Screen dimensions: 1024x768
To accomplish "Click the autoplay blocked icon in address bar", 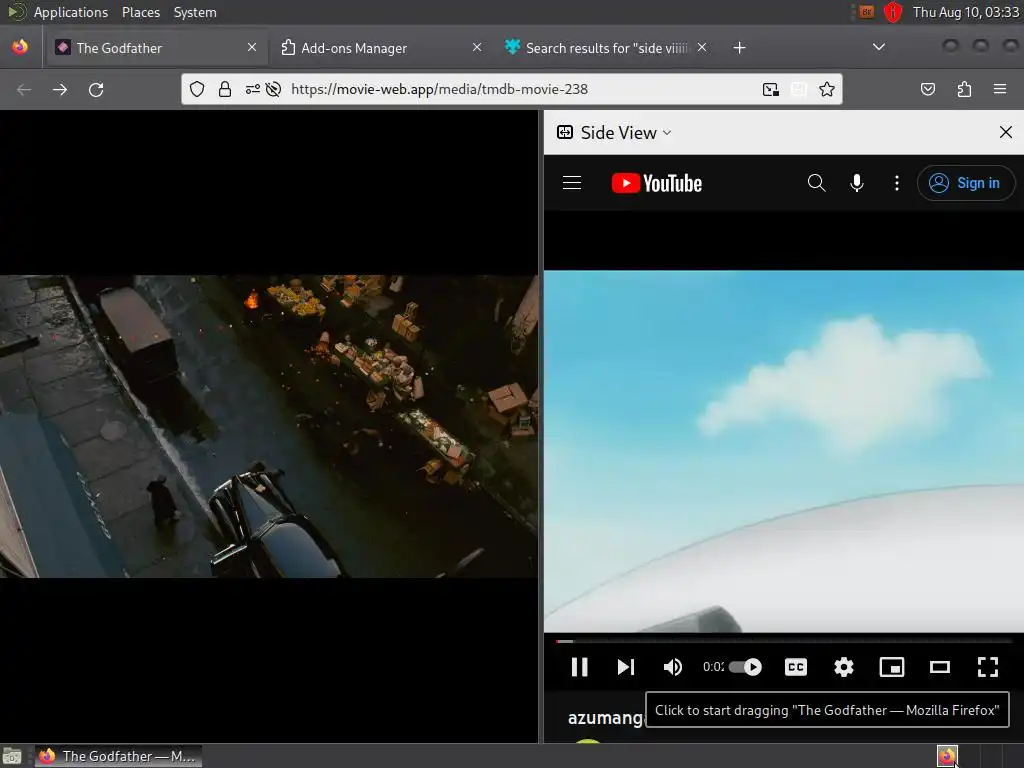I will 274,89.
